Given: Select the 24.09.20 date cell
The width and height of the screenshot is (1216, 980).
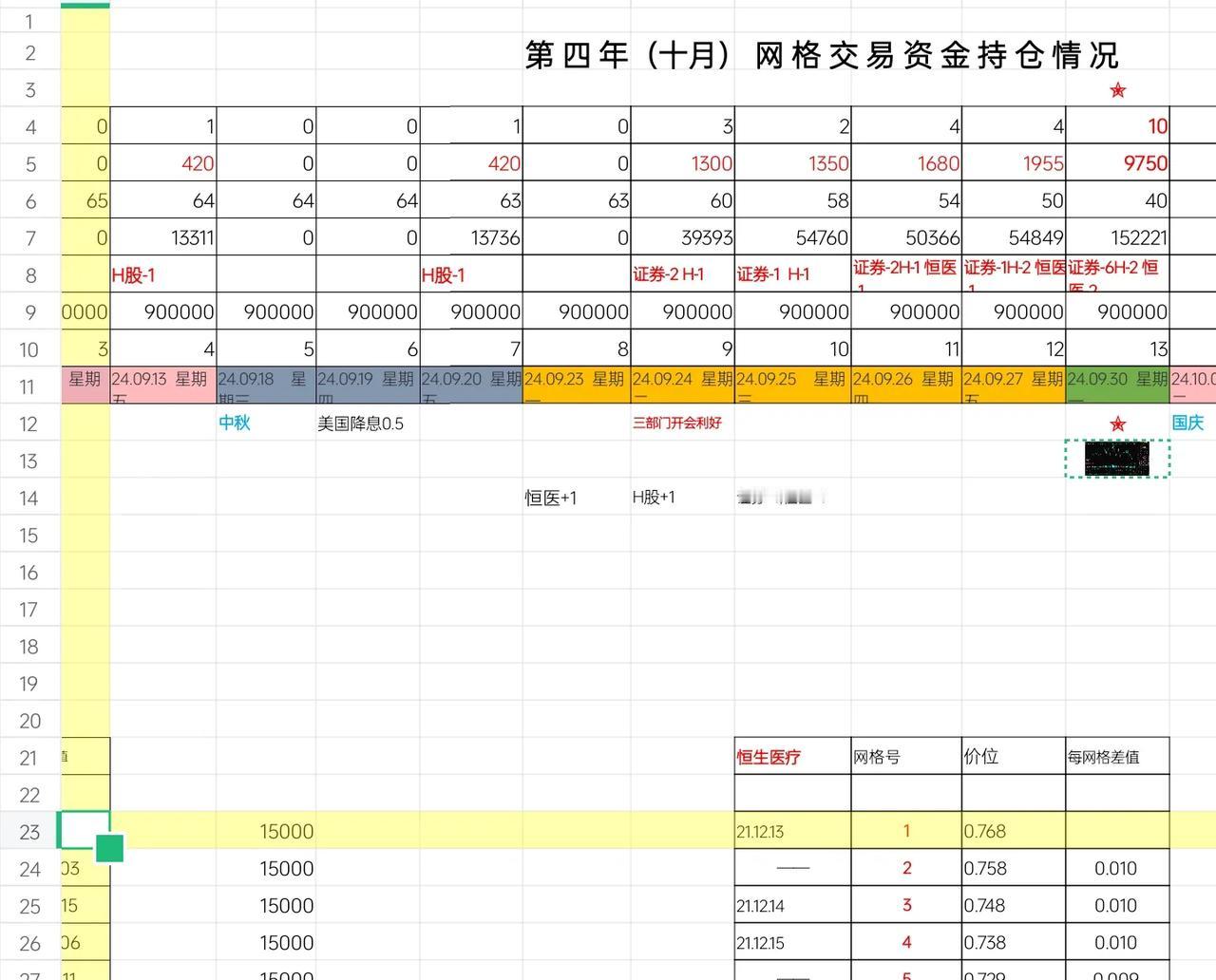Looking at the screenshot, I should [471, 386].
